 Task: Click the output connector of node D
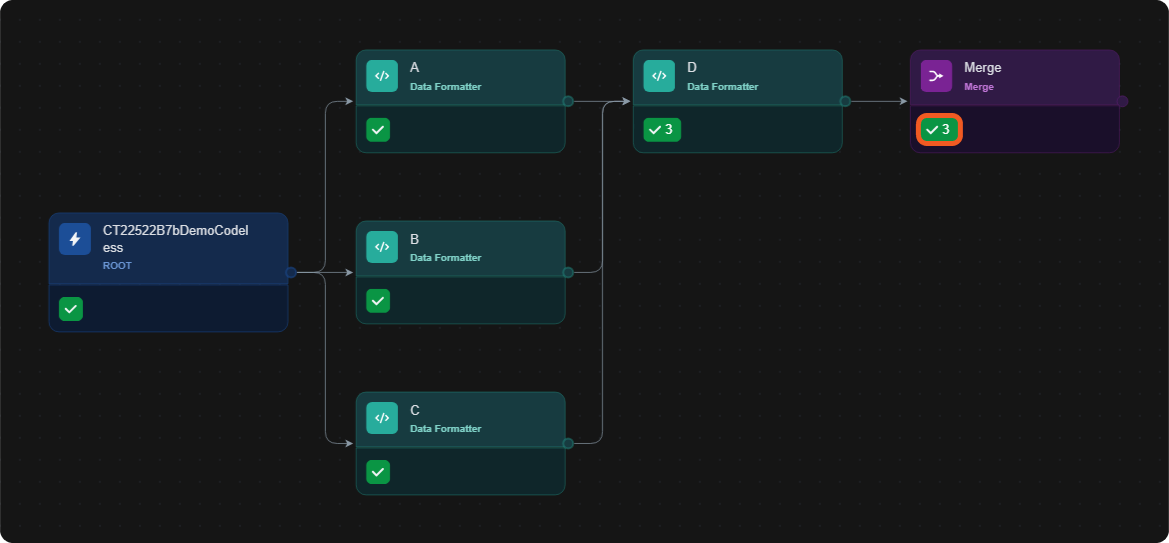coord(845,101)
